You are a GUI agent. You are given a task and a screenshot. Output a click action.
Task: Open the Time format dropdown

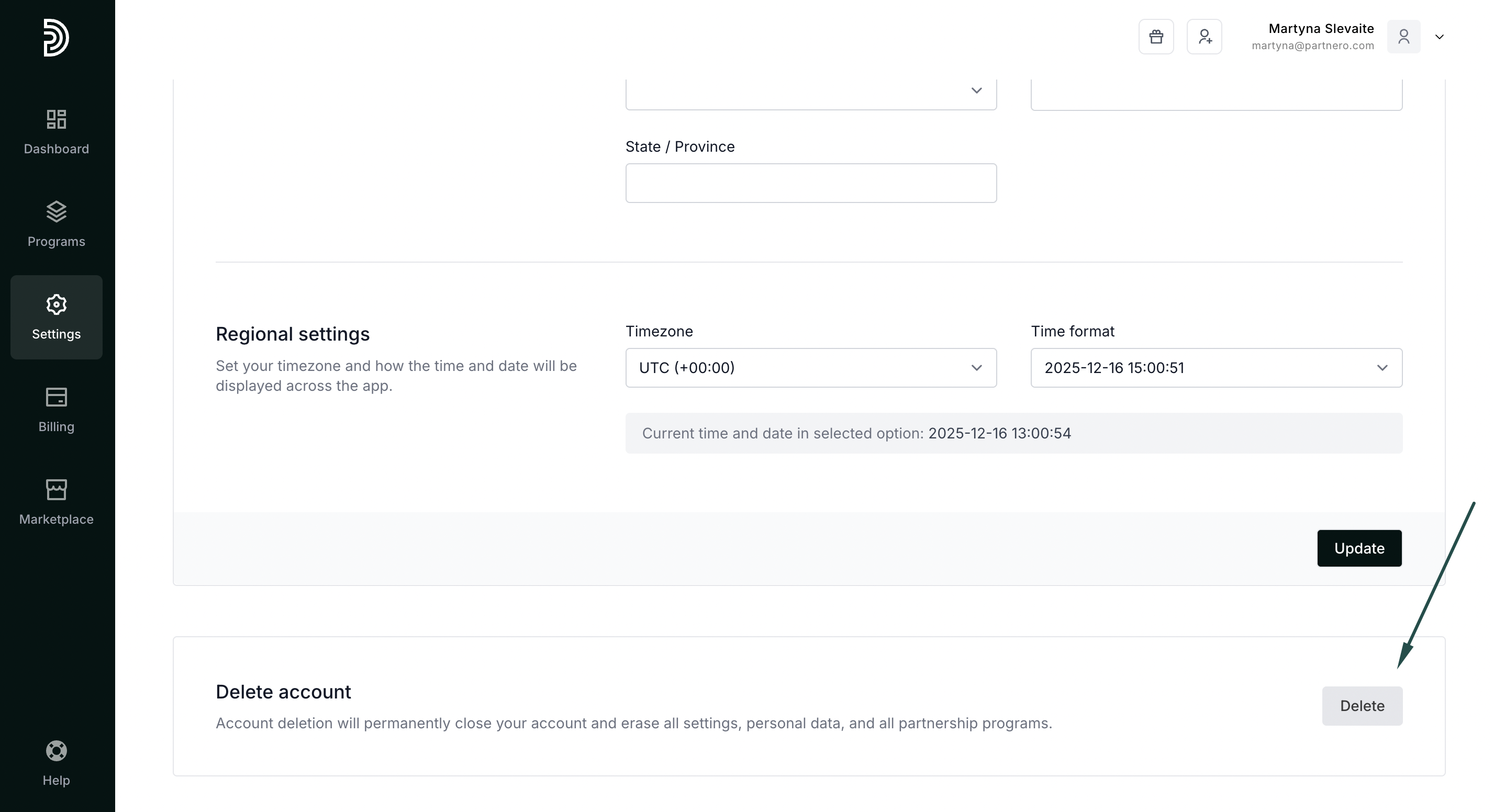[1216, 367]
